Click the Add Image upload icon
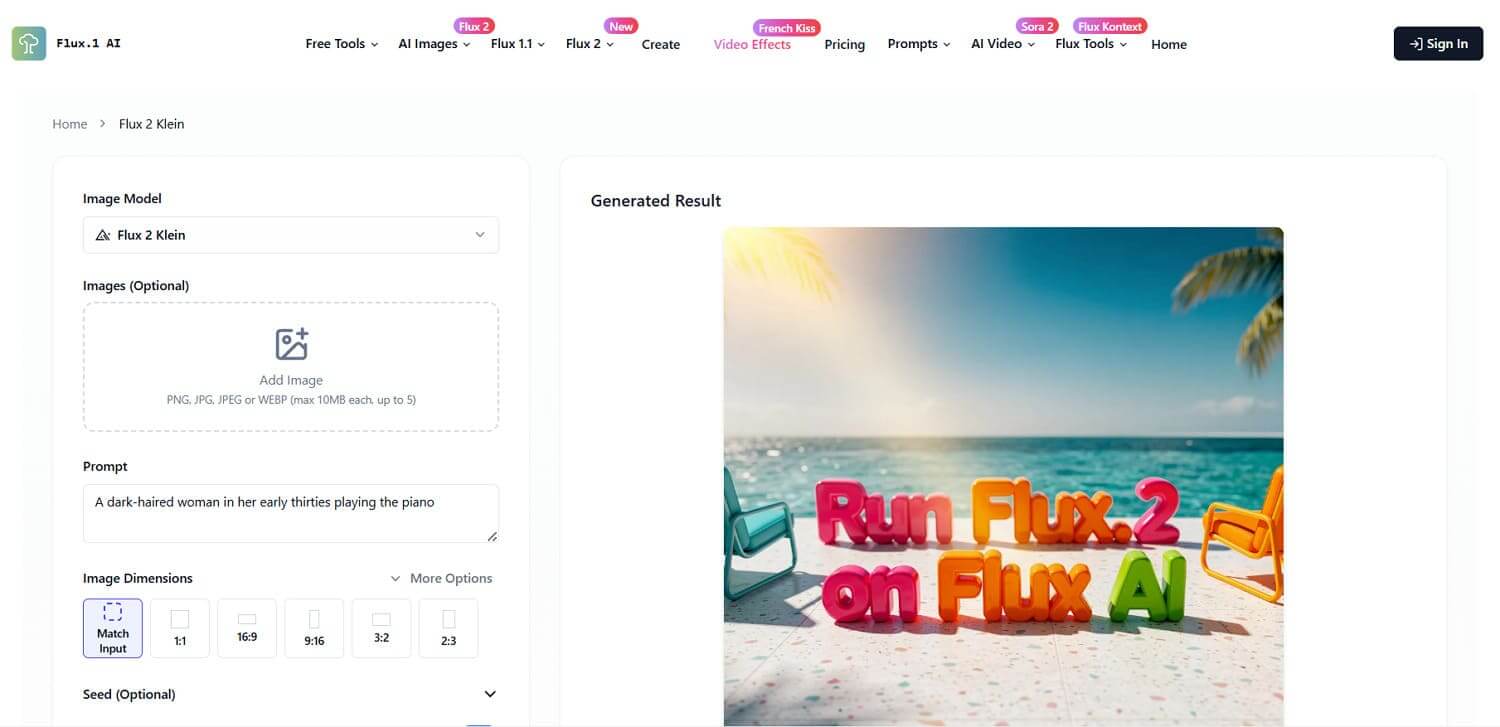Screen dimensions: 1500x727 tap(291, 342)
